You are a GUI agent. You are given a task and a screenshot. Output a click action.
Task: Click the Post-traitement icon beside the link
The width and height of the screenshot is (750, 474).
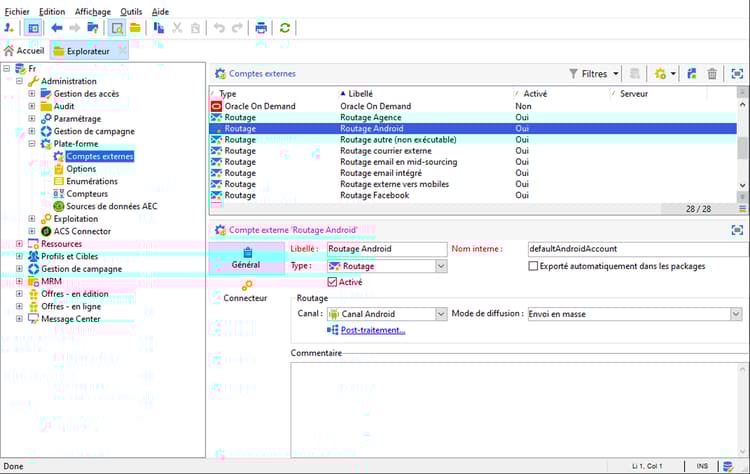click(332, 330)
